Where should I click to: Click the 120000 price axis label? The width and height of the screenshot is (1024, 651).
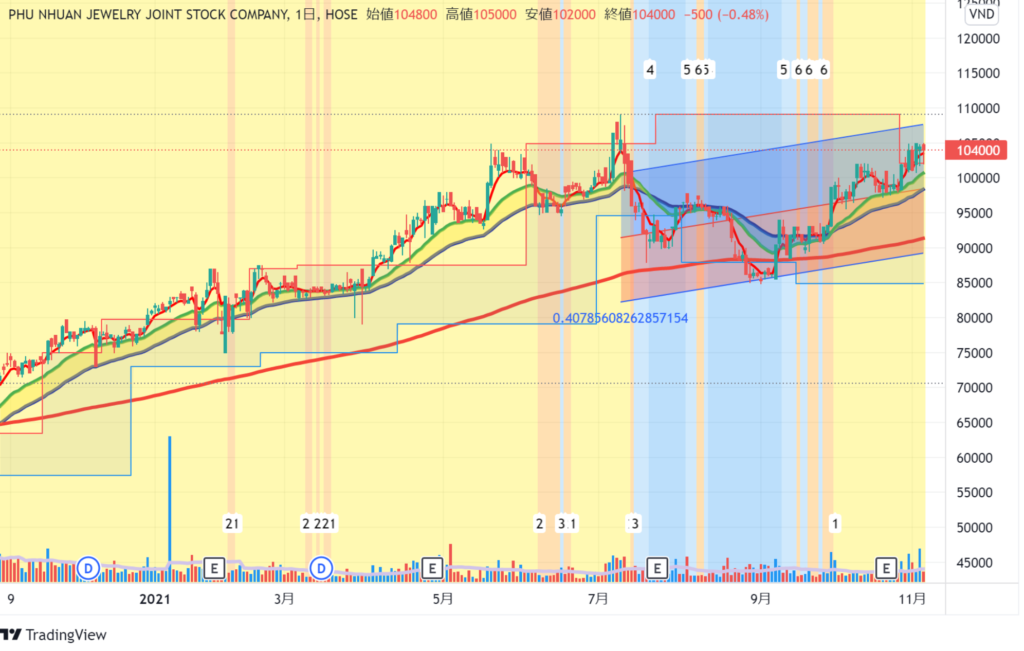tap(978, 39)
